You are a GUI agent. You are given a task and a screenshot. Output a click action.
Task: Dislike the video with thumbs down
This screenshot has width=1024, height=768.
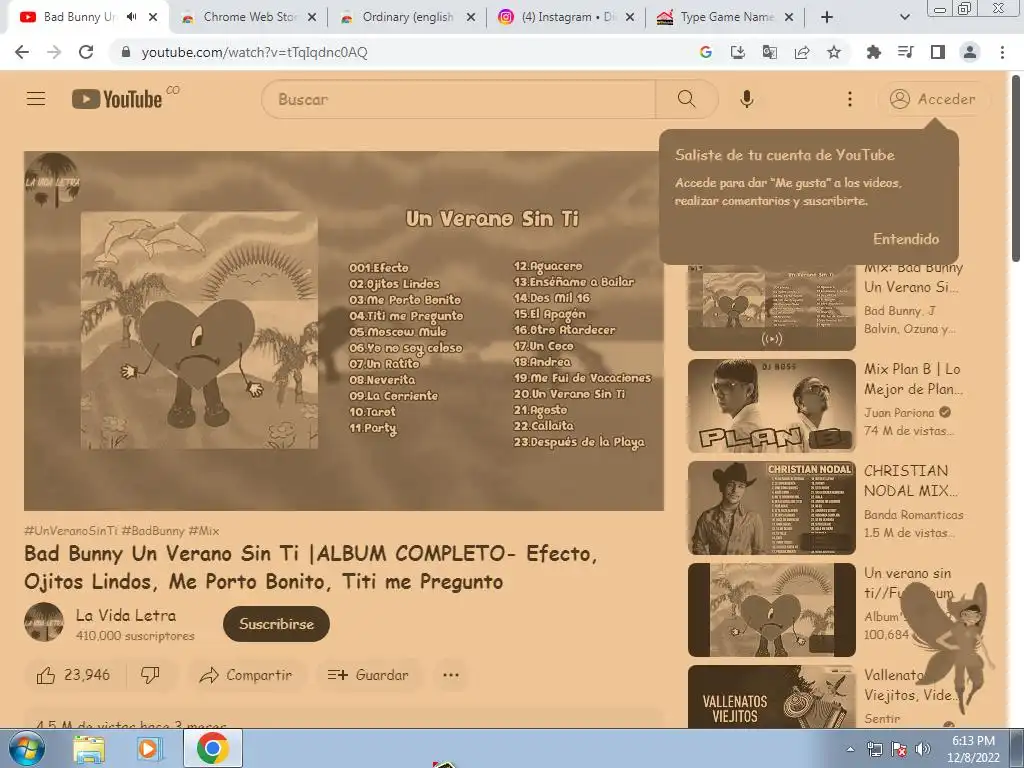point(150,675)
